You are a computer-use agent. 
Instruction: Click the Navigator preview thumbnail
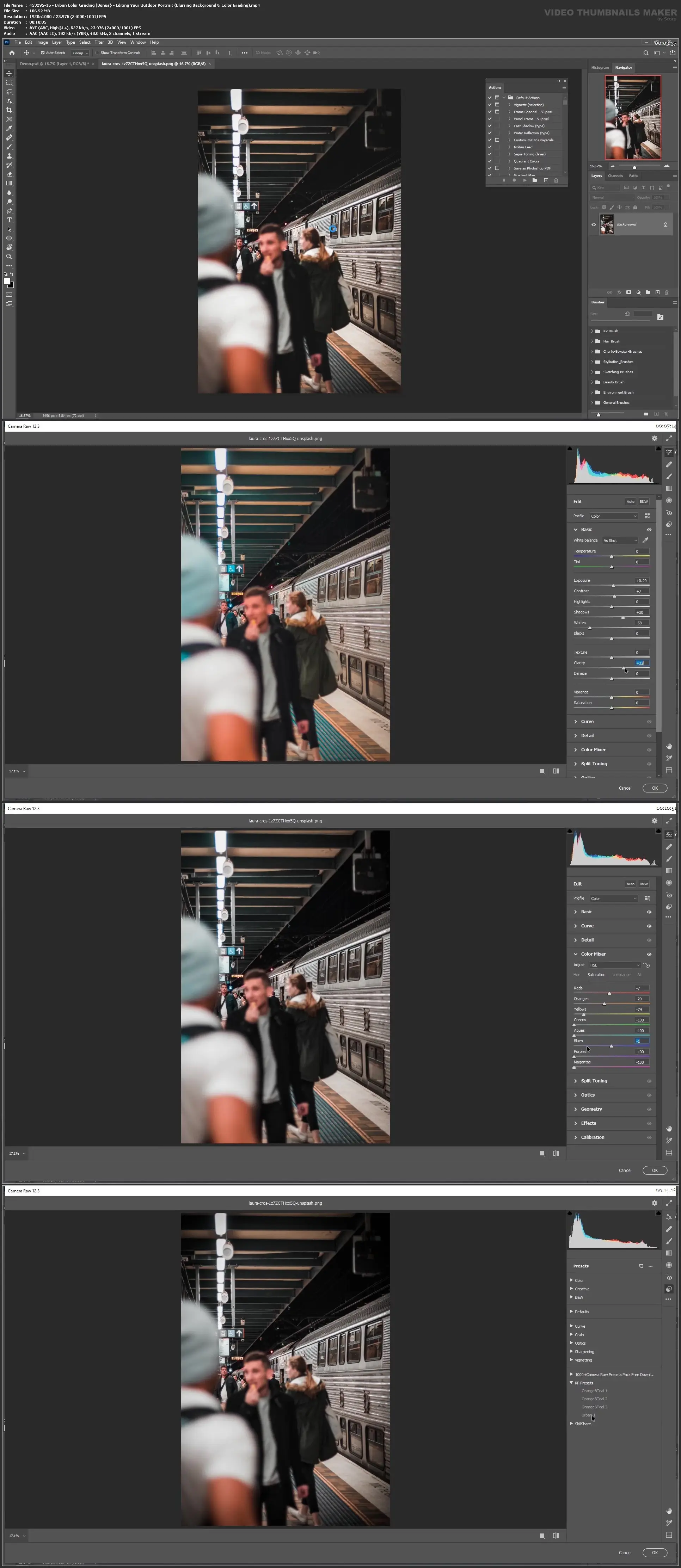[632, 117]
